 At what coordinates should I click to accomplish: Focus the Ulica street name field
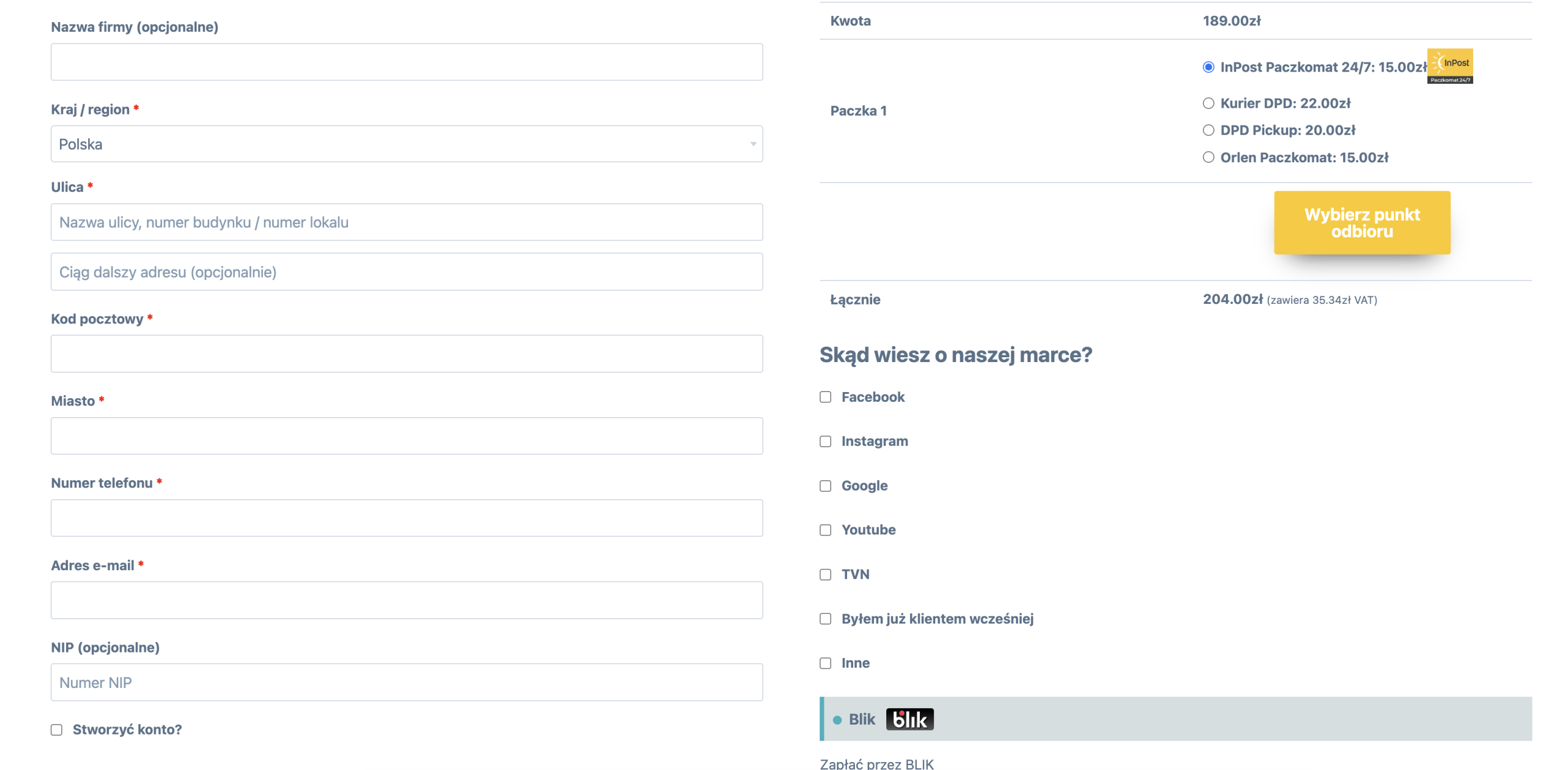coord(406,222)
